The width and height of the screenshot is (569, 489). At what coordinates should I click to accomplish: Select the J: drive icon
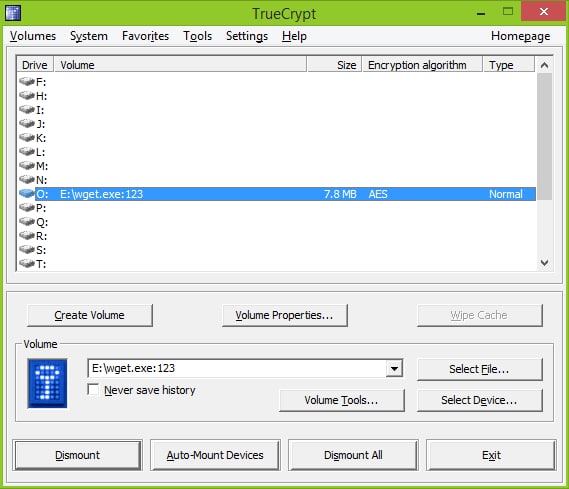[26, 123]
